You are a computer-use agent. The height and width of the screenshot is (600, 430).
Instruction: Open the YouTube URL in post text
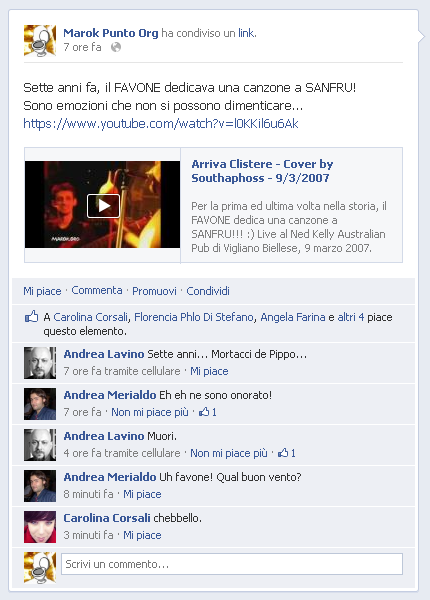(161, 124)
